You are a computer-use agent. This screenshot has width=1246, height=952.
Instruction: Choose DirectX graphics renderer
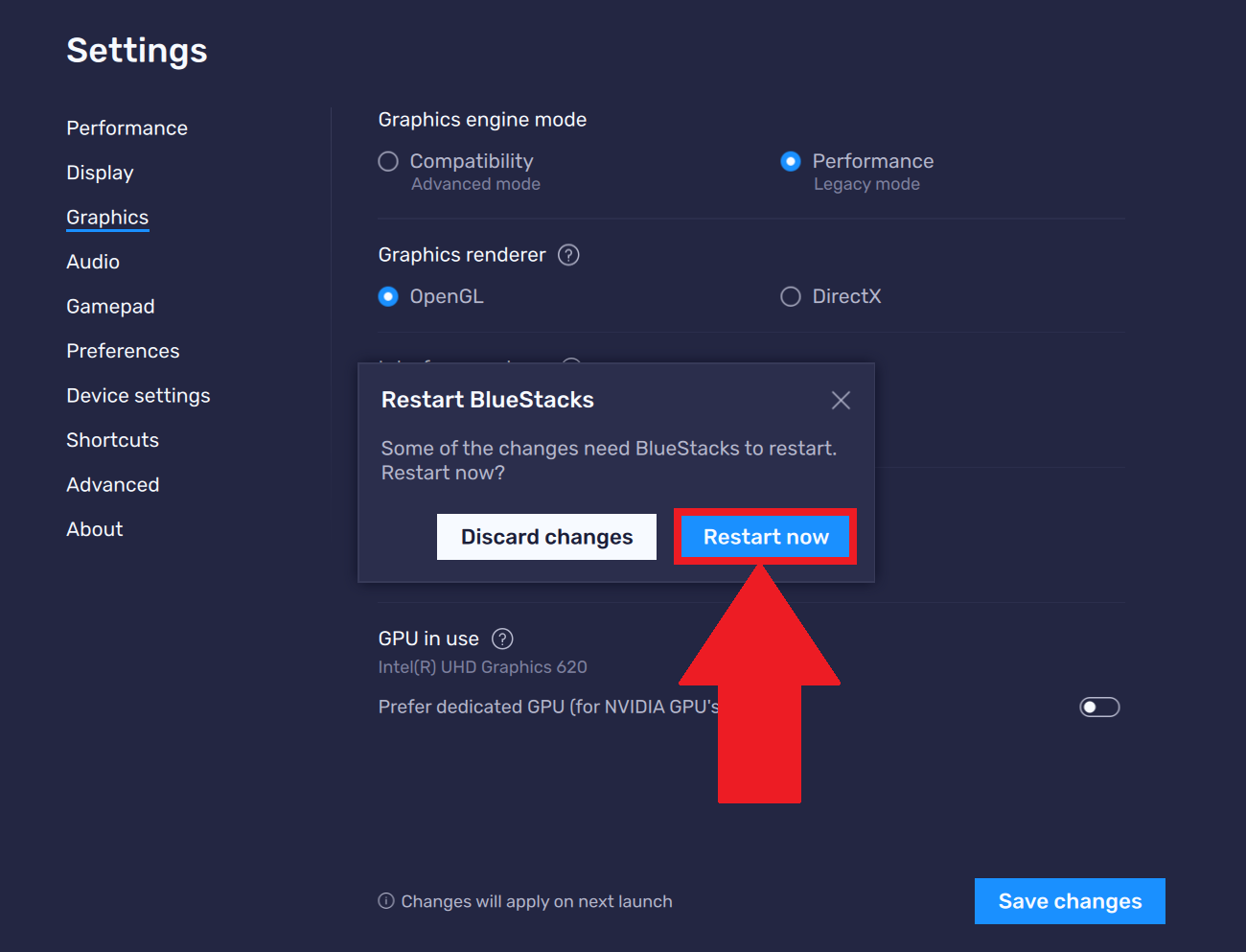click(791, 296)
